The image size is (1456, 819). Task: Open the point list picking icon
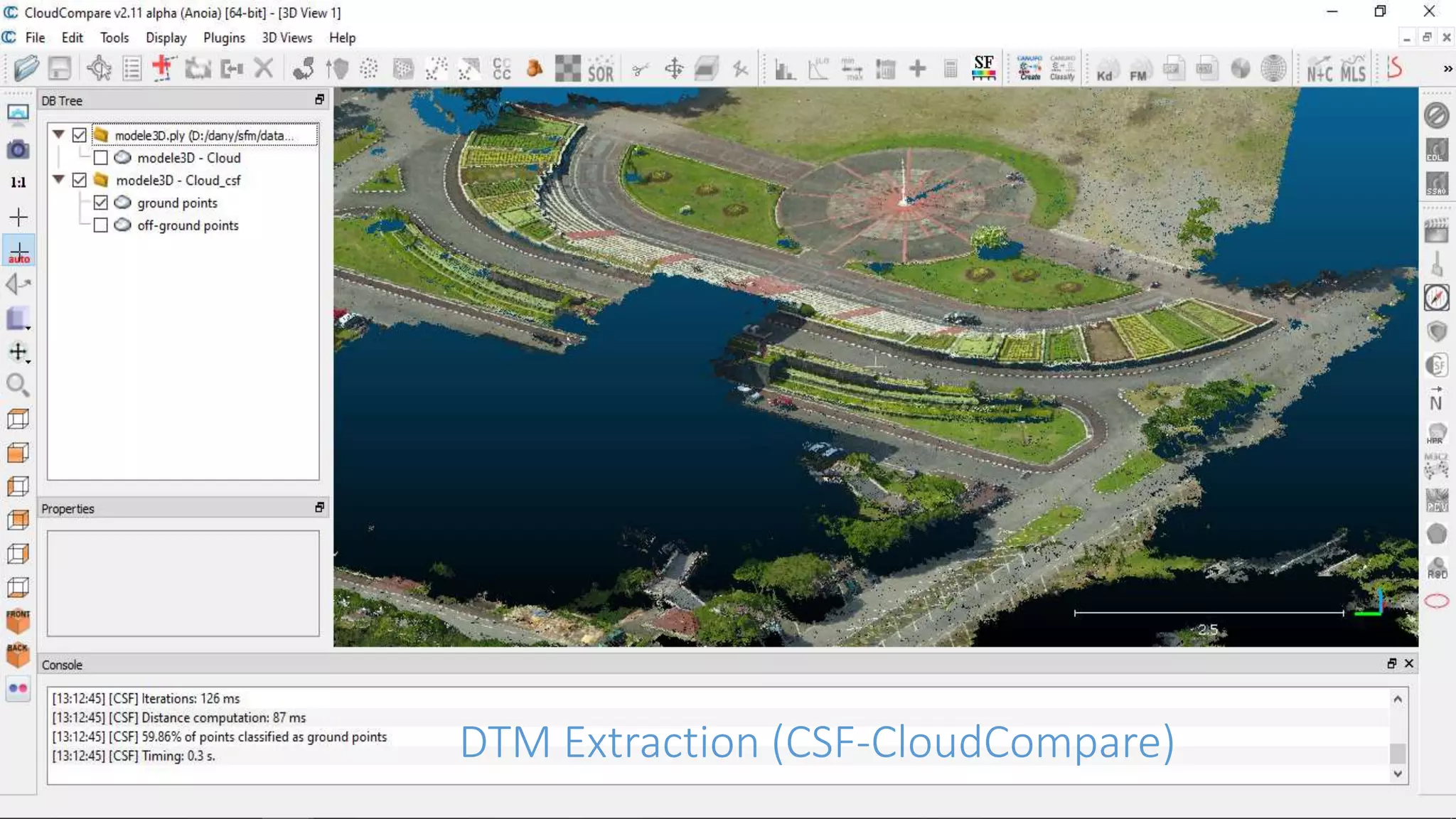tap(132, 68)
